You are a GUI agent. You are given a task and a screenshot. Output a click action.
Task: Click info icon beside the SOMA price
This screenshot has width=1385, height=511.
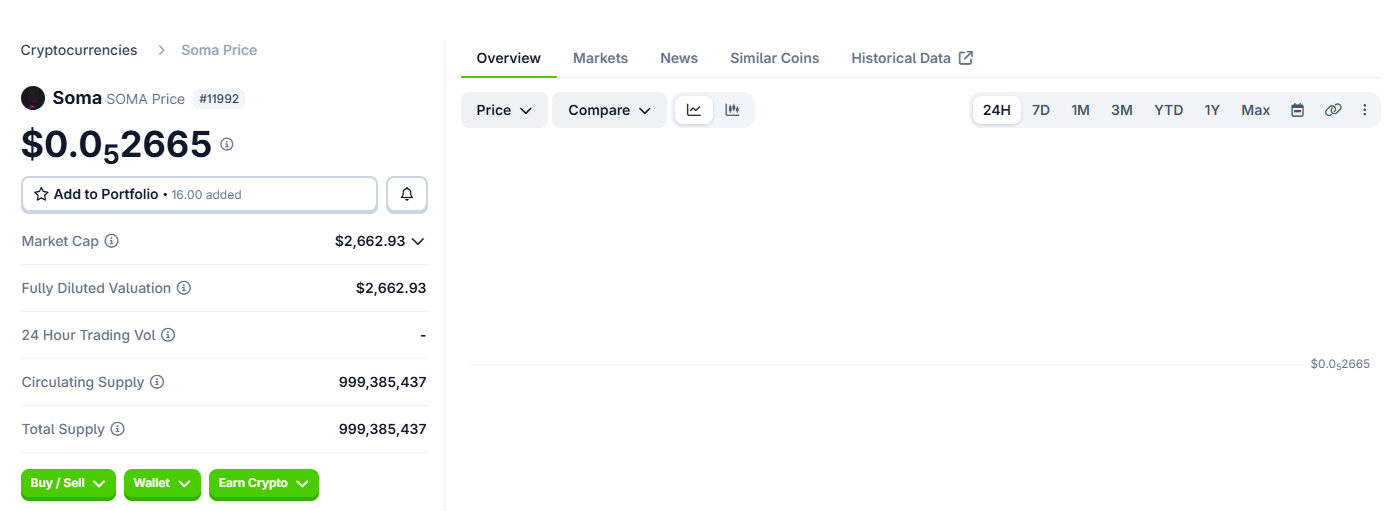227,144
